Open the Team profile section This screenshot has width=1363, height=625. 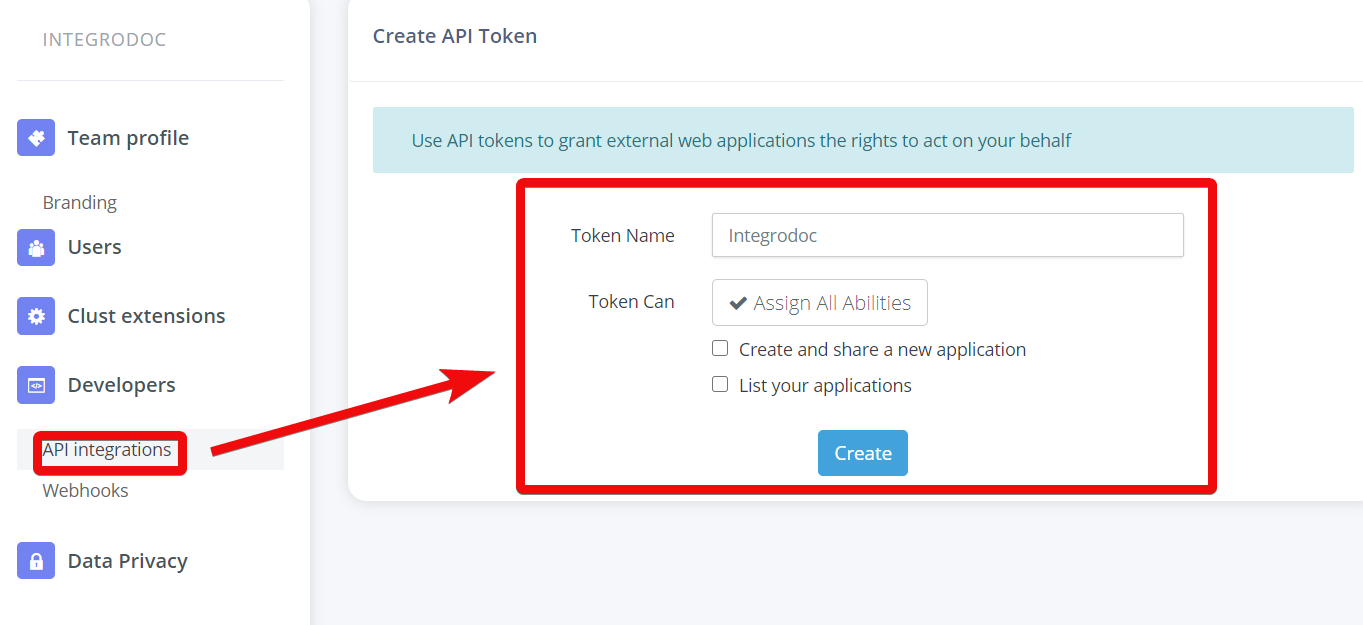pyautogui.click(x=128, y=138)
